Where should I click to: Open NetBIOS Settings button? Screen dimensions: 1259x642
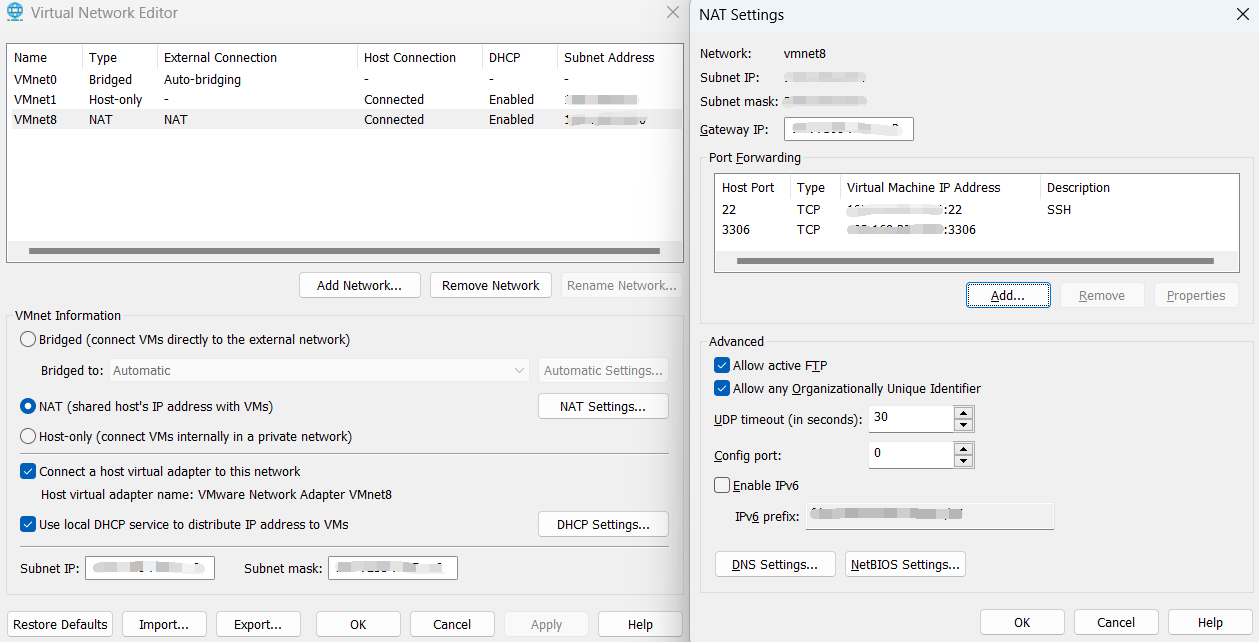(905, 565)
